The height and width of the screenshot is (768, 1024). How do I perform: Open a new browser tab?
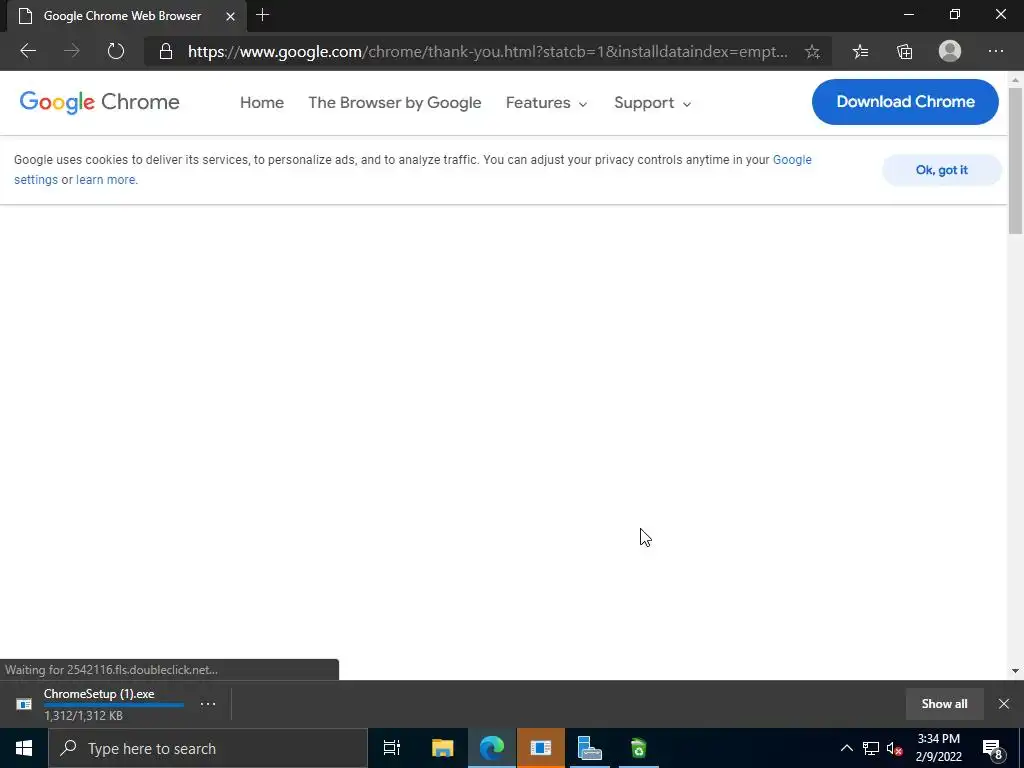(263, 15)
